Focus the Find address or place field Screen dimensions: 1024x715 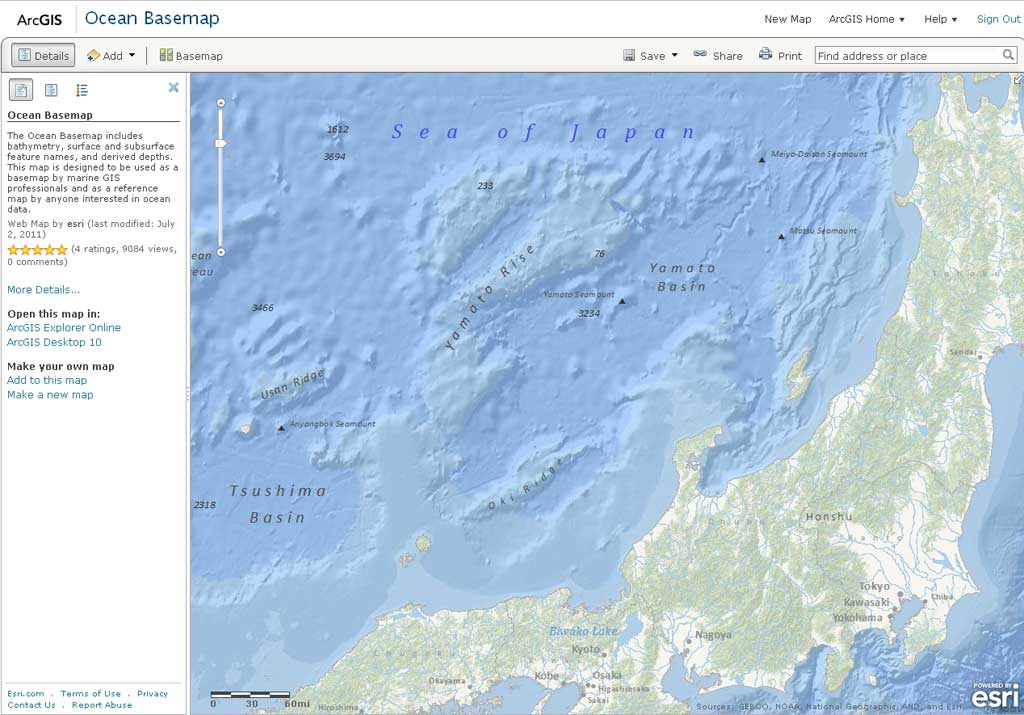(908, 56)
